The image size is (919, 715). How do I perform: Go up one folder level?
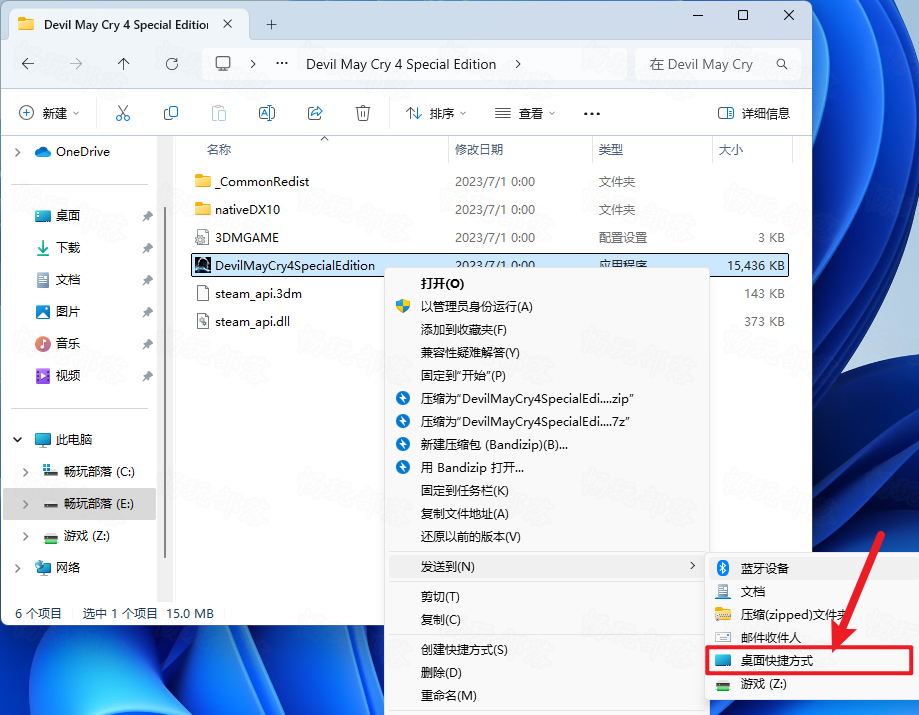(123, 64)
